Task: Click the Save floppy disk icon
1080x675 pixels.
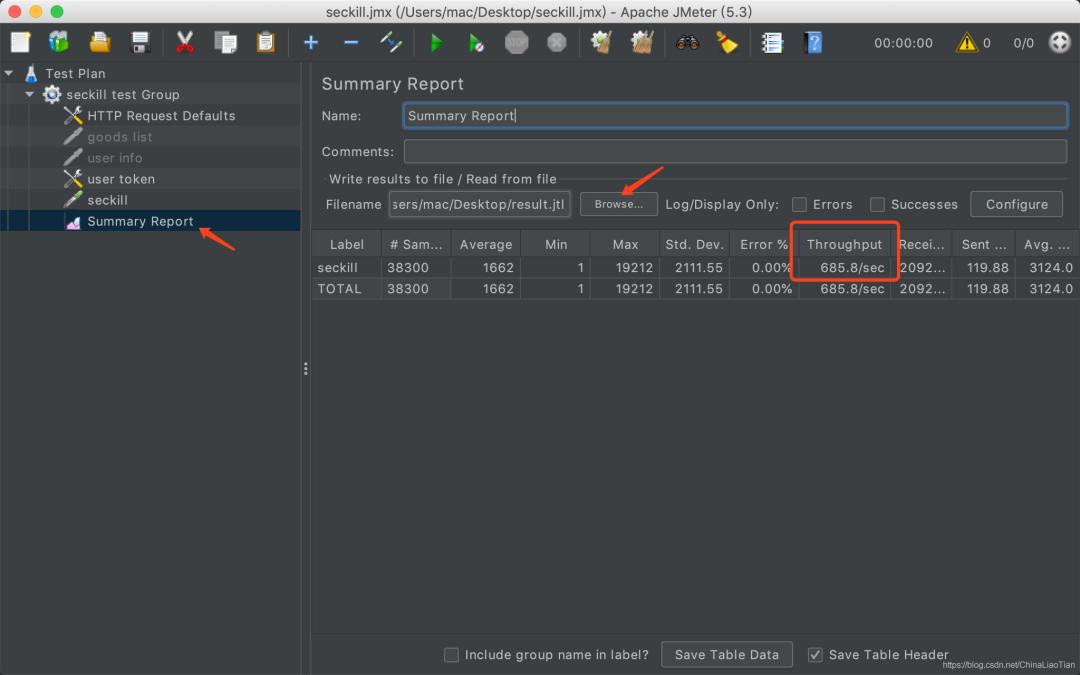Action: 141,43
